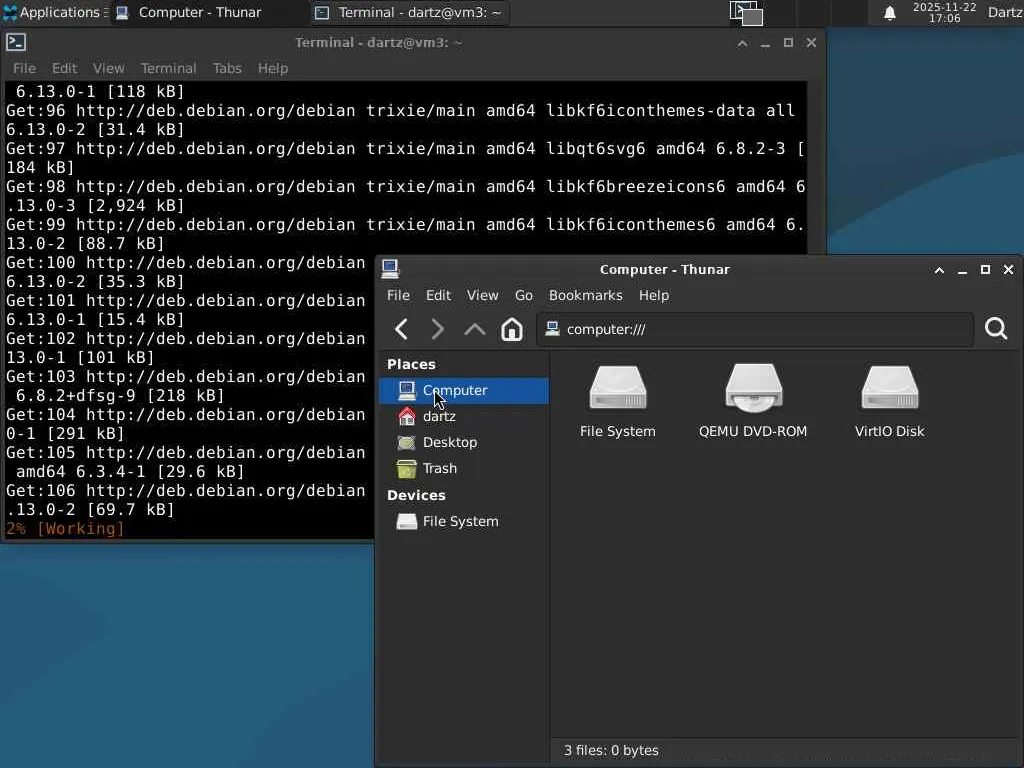Minimize the Terminal window
The image size is (1024, 768).
click(765, 43)
